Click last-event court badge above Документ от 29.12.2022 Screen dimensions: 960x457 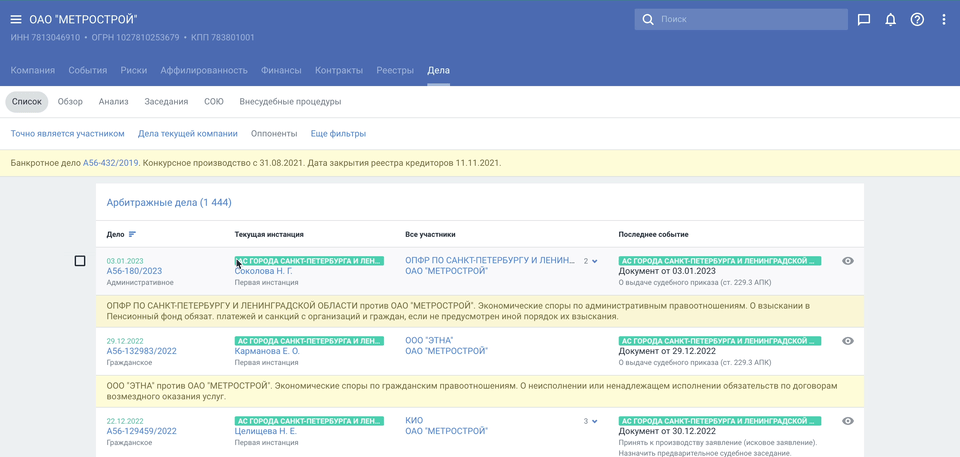720,341
